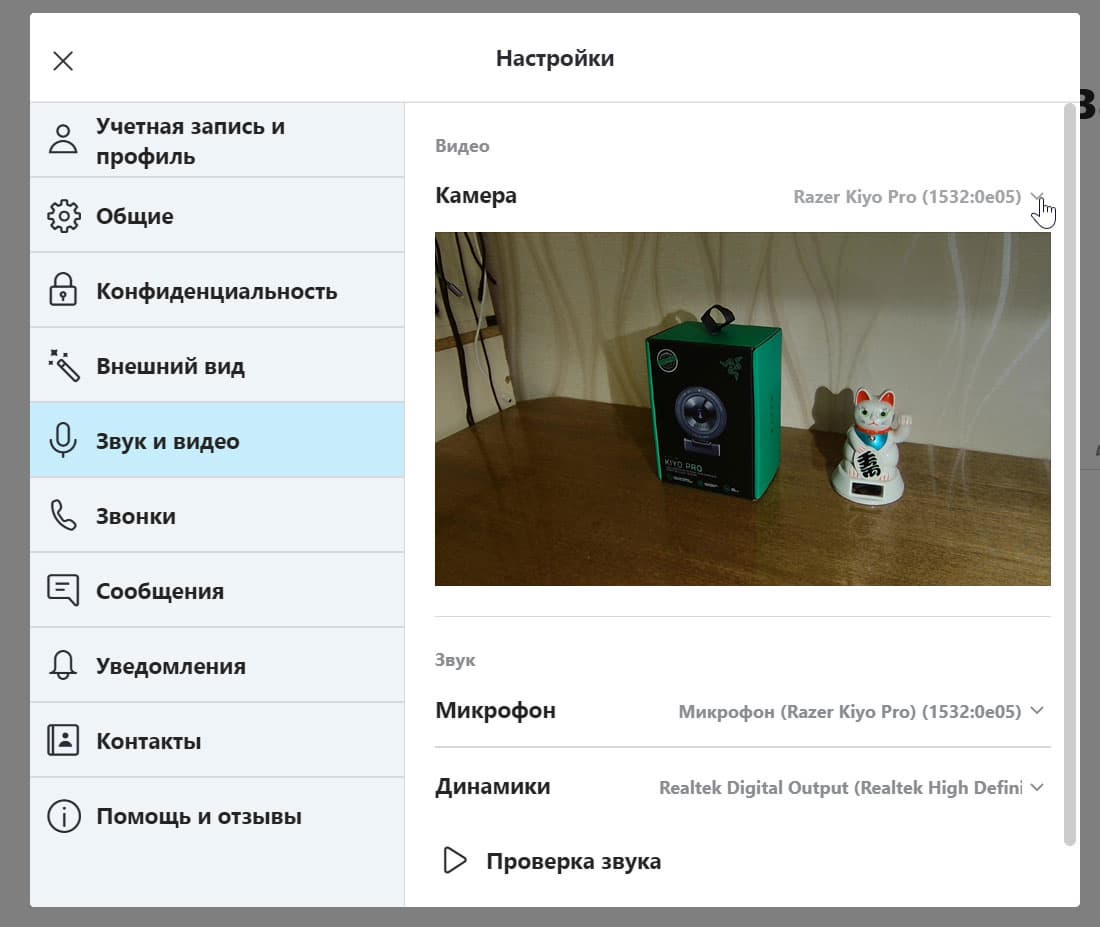Click the Видео section heading
The image size is (1100, 927).
tap(462, 146)
